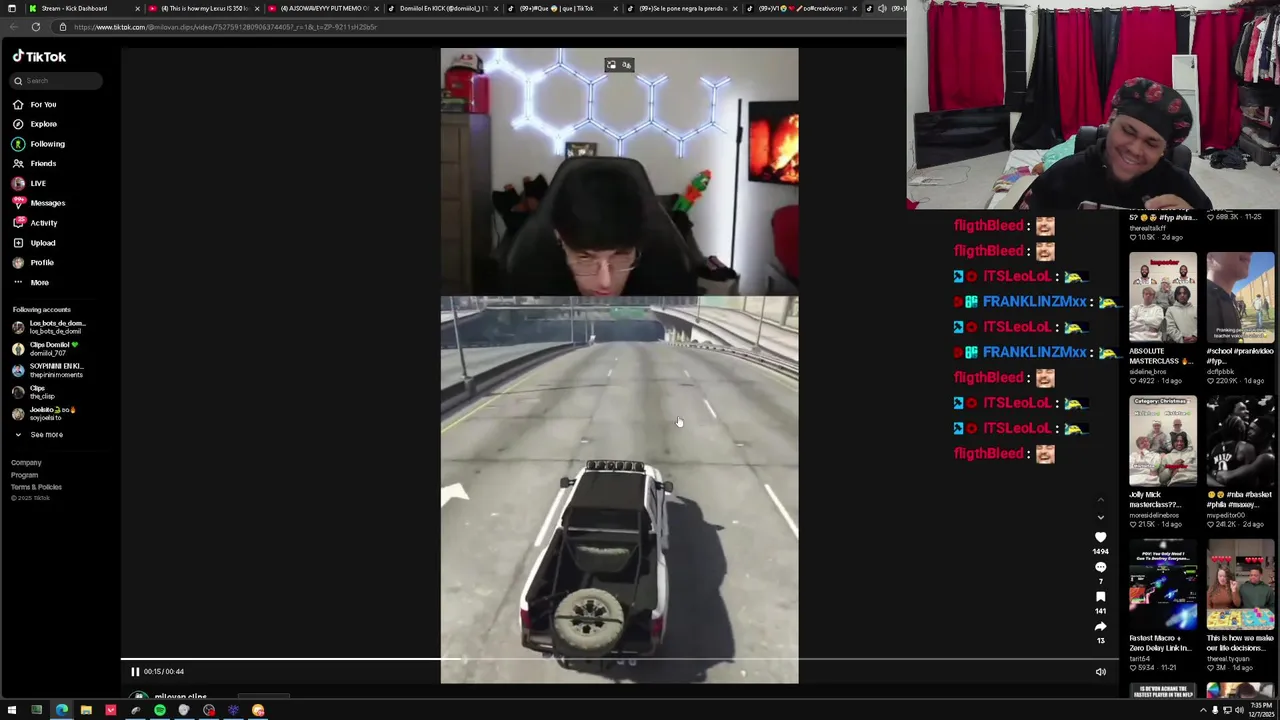Click the browser address bar URL
Viewport: 1280px width, 720px height.
pos(225,27)
